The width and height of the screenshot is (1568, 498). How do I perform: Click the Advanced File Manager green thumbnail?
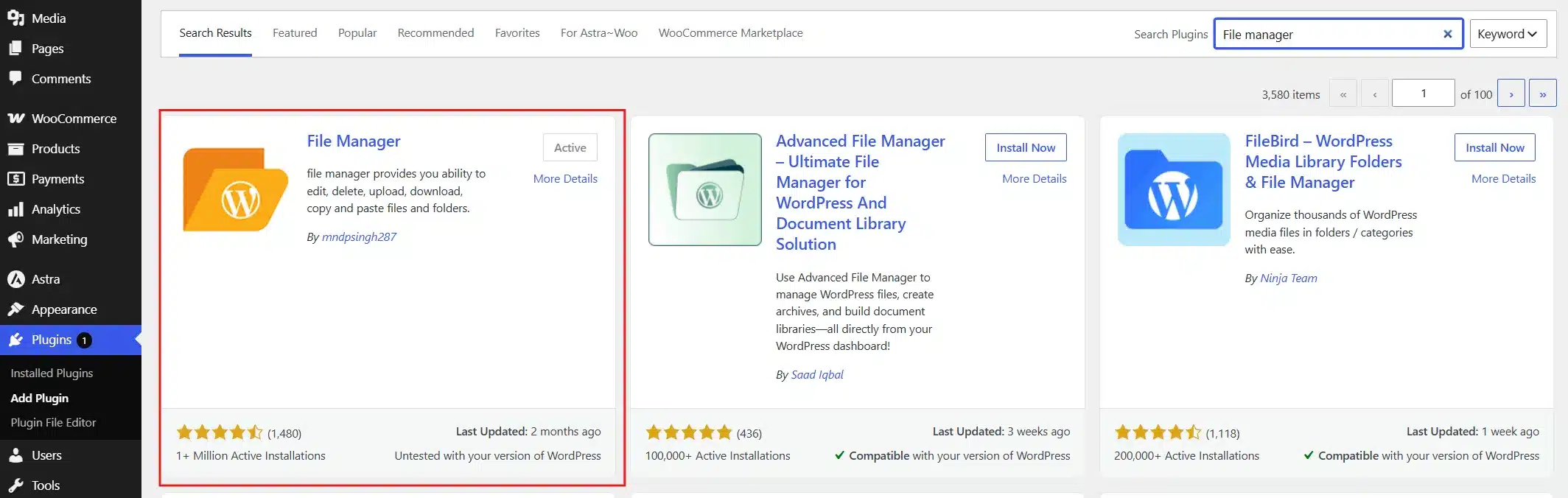(x=705, y=189)
